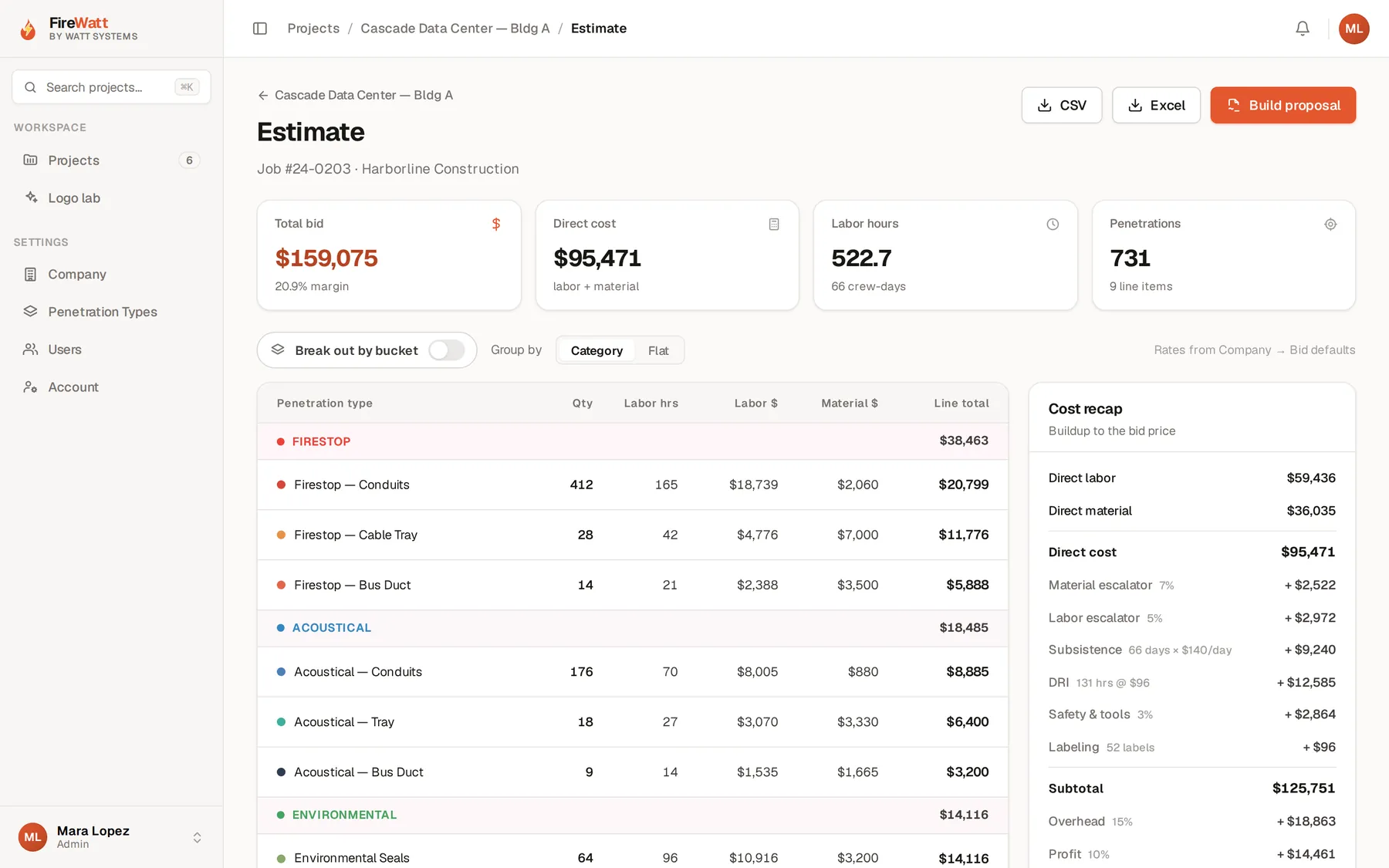Image resolution: width=1389 pixels, height=868 pixels.
Task: Click the Search projects field
Action: 111,87
